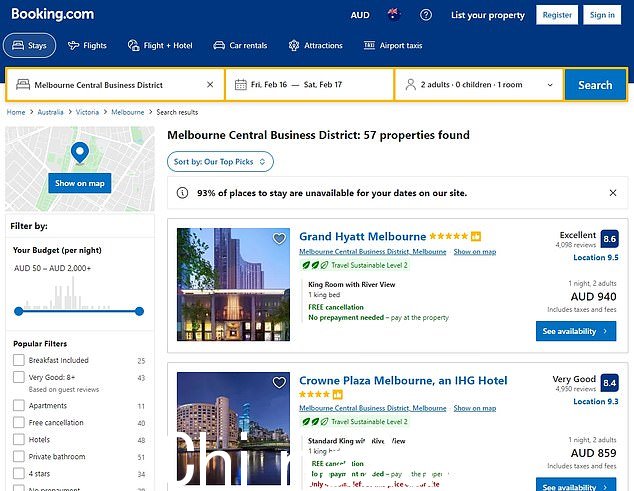Open the Booking.com home logo
This screenshot has height=491, width=634.
coord(53,14)
